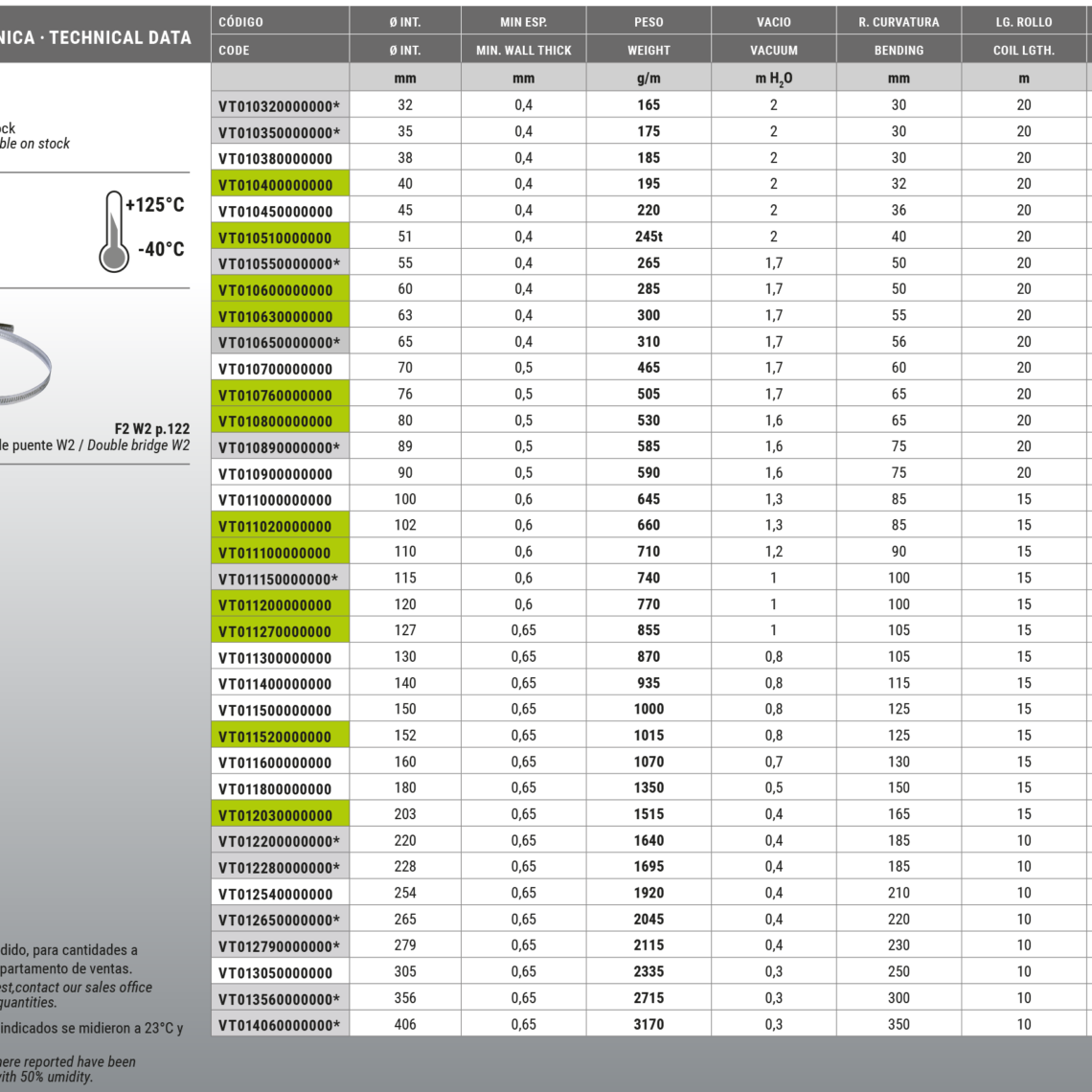
Task: Click the CÓDIGO column header
Action: point(241,22)
